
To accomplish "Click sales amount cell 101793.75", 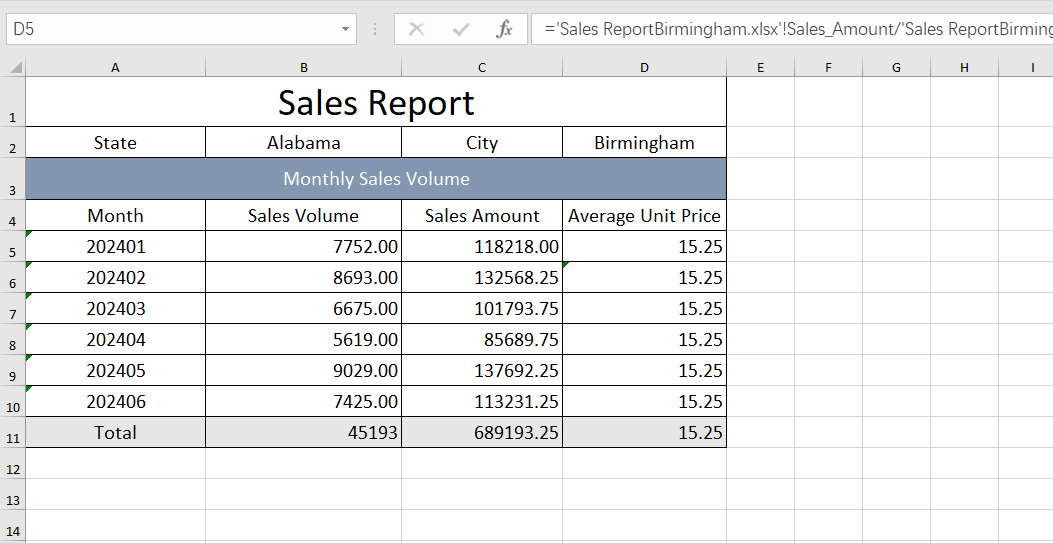I will (482, 308).
